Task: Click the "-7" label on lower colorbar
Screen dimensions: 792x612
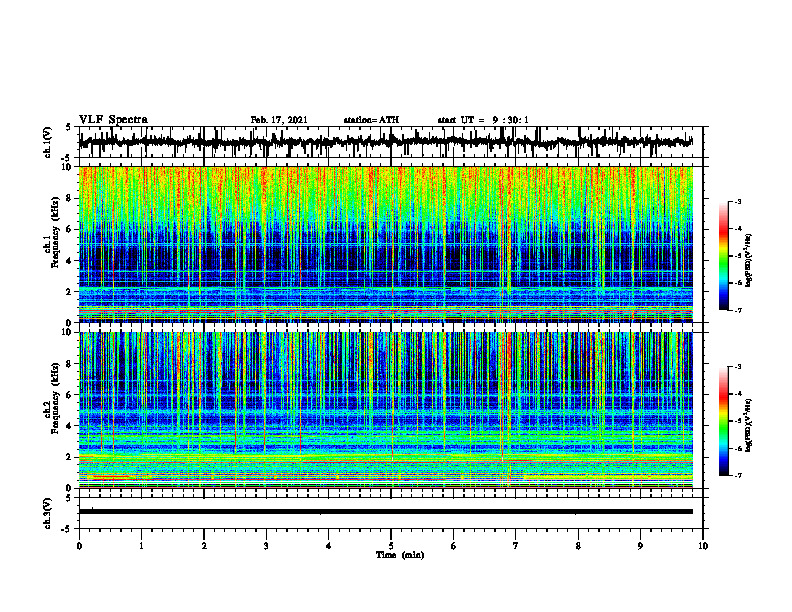Action: coord(738,475)
